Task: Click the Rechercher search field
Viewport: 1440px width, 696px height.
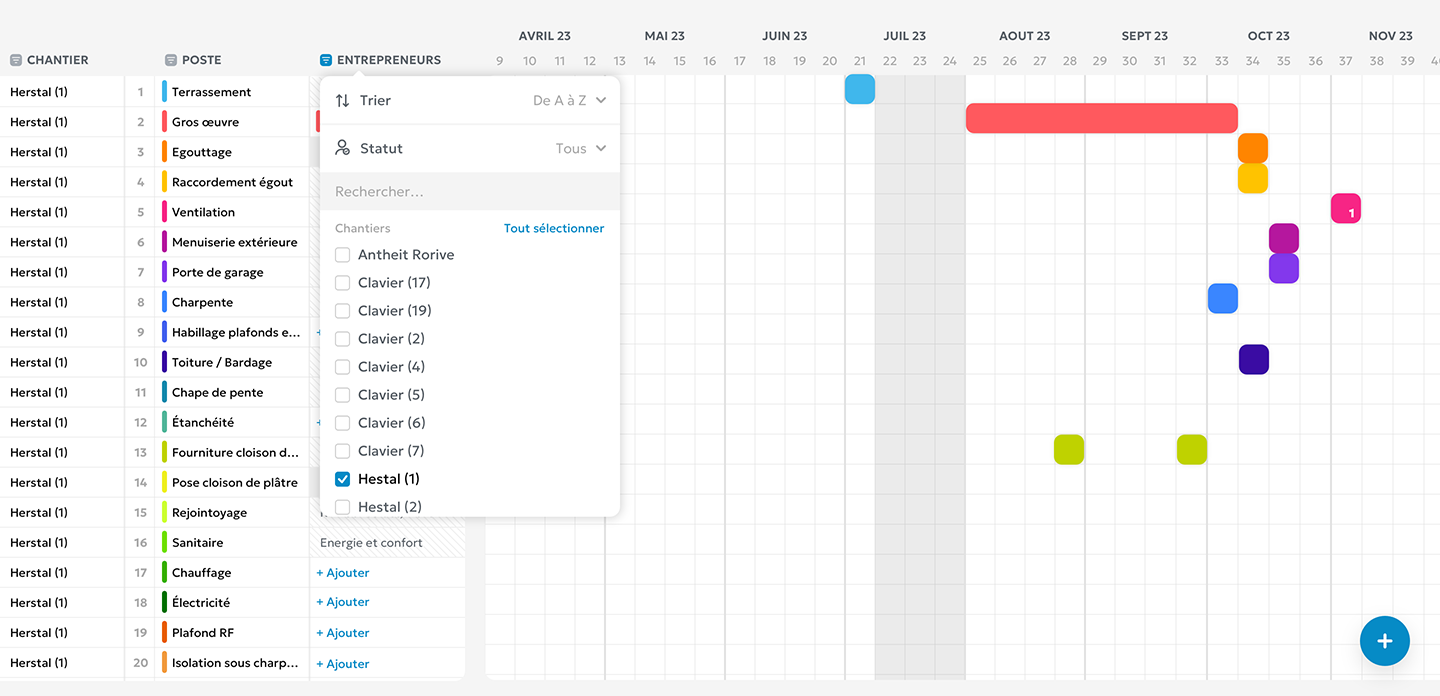Action: pos(470,191)
